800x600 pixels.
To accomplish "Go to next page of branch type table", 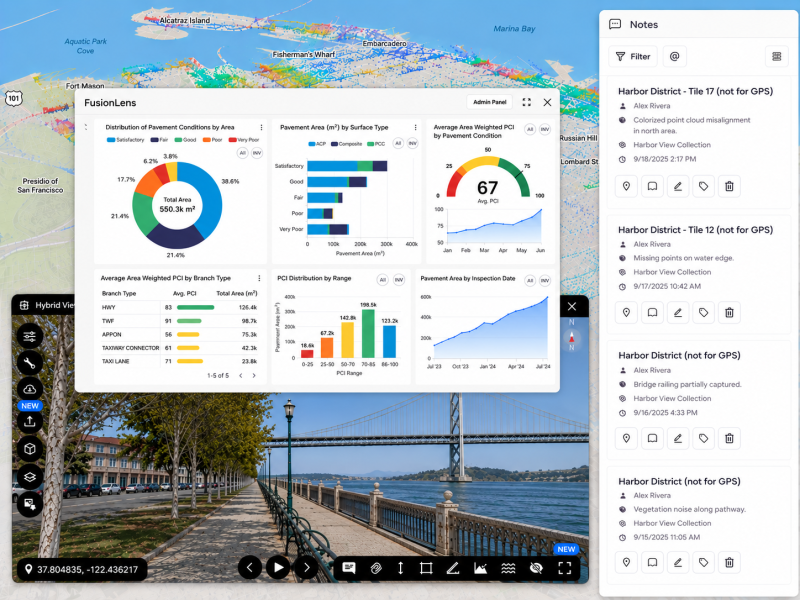I will [254, 376].
